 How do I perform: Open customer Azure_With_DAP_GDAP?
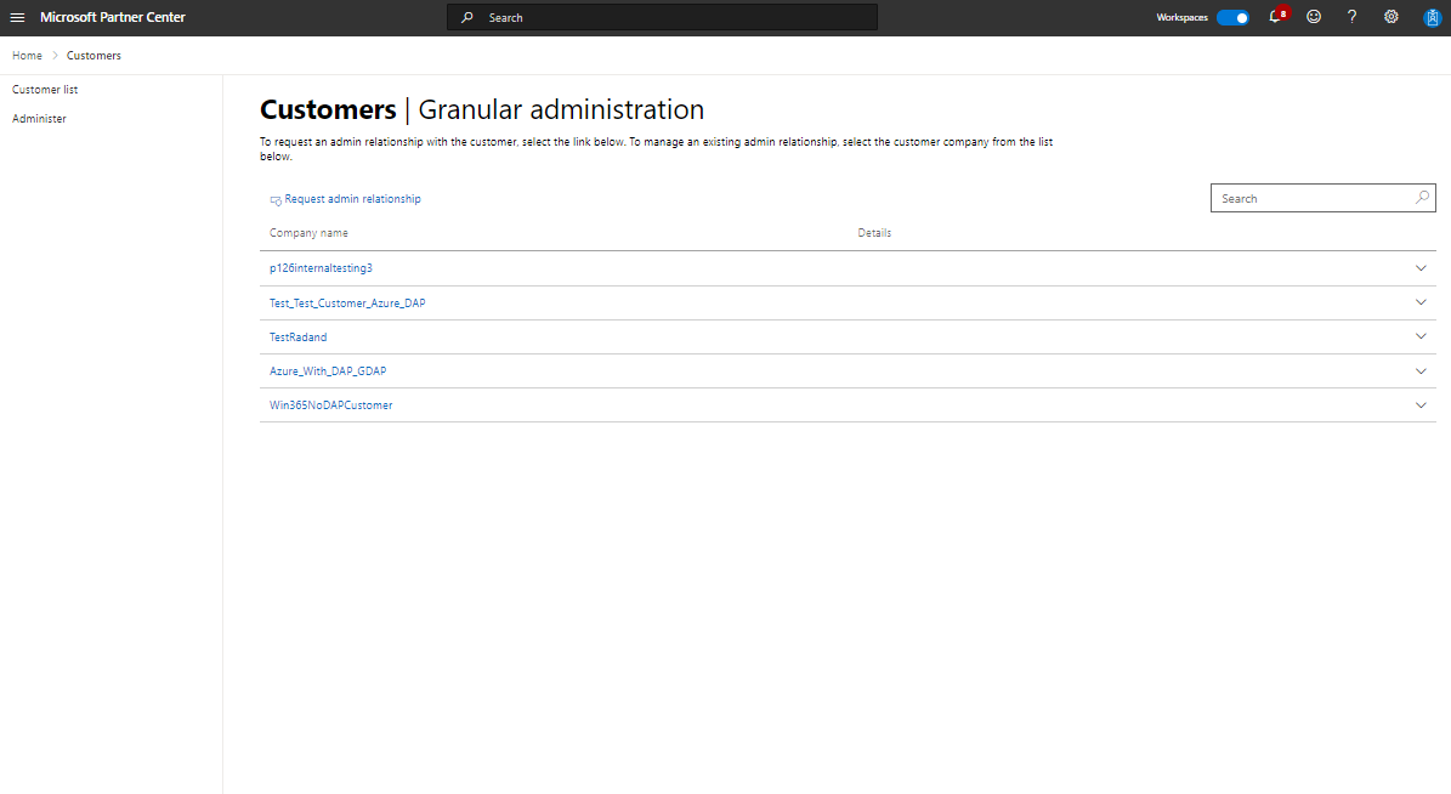pyautogui.click(x=328, y=371)
